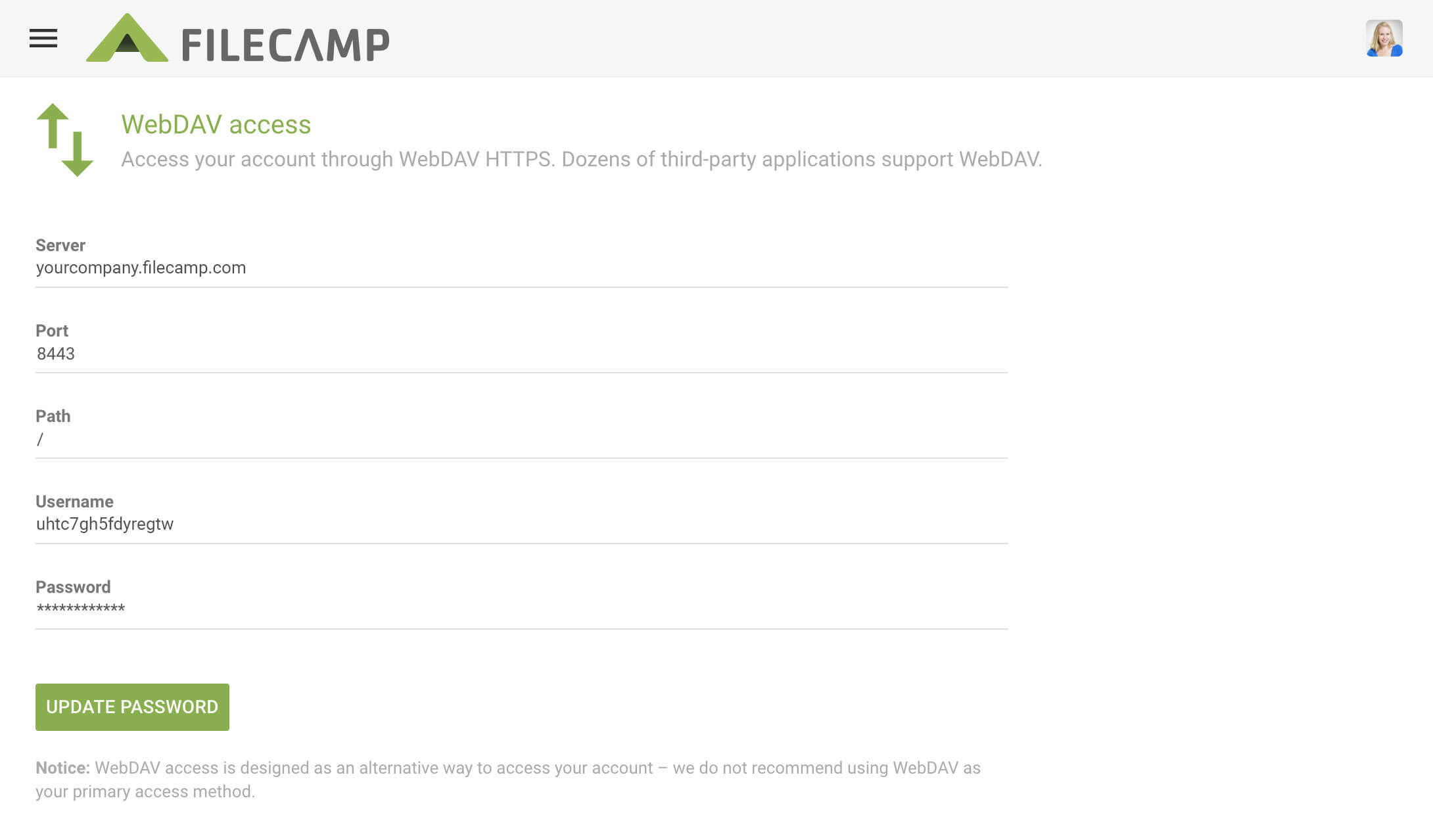Viewport: 1433px width, 840px height.
Task: Click the notice text about primary access method
Action: 507,780
